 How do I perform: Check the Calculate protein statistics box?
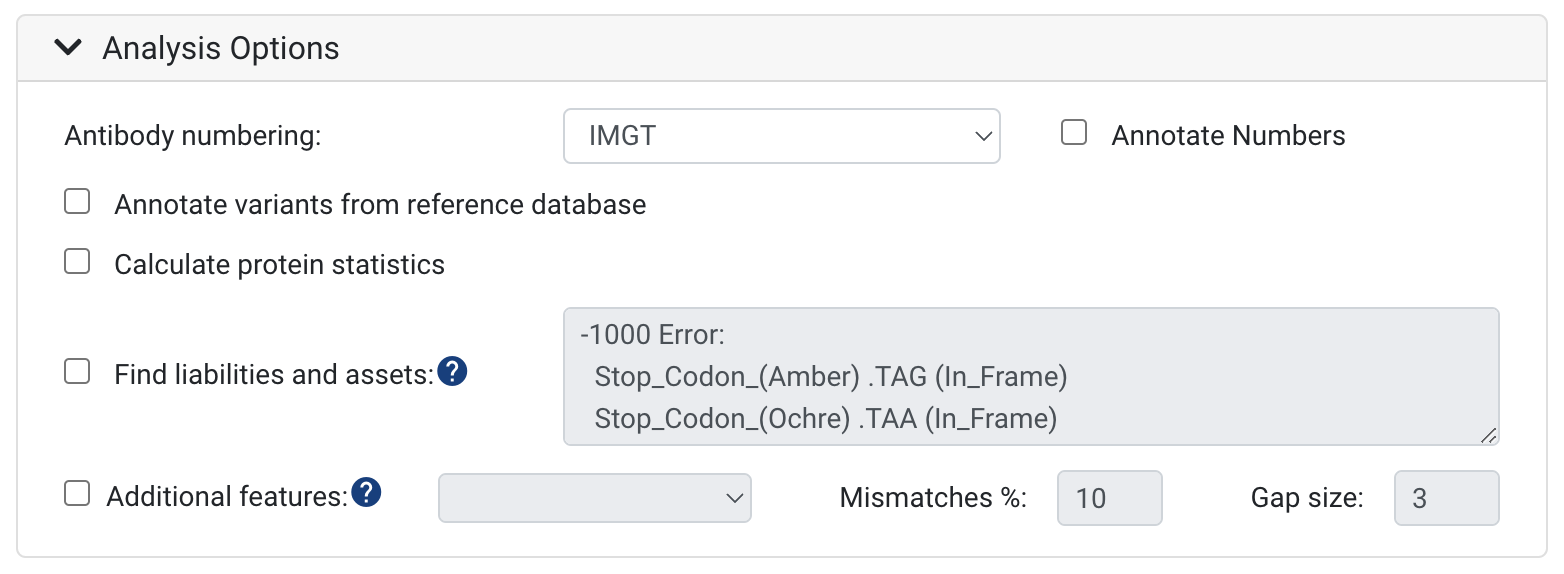tap(77, 263)
